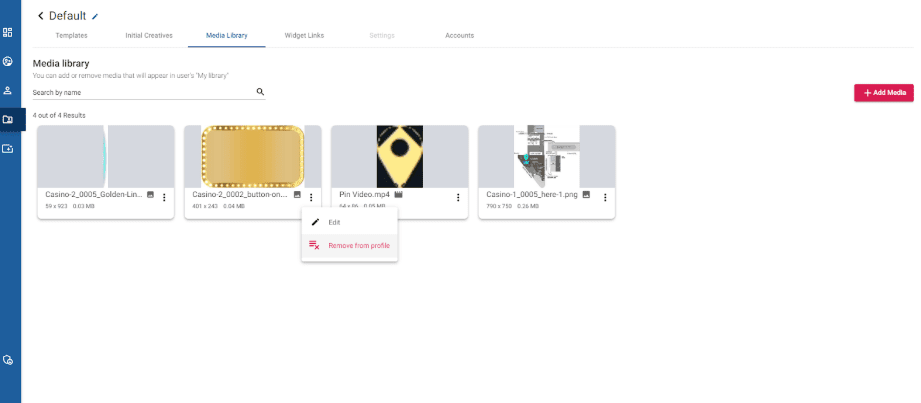This screenshot has width=921, height=403.
Task: Click the palette icon in the left sidebar
Action: tap(8, 62)
